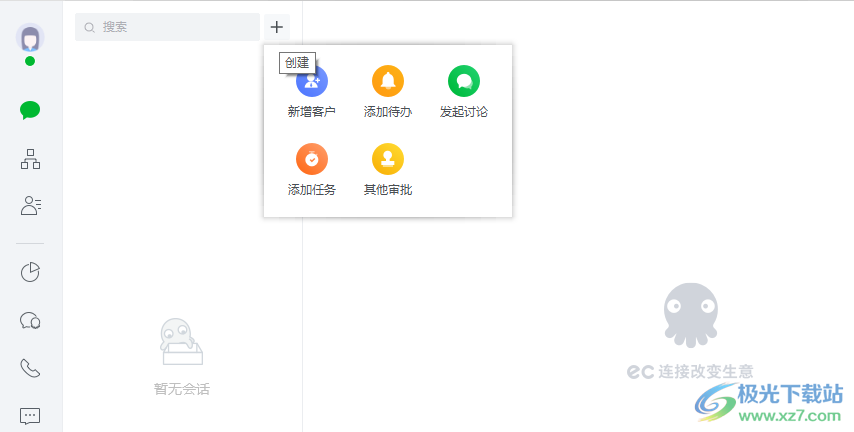
Task: Select the 新增客户 label
Action: (312, 112)
